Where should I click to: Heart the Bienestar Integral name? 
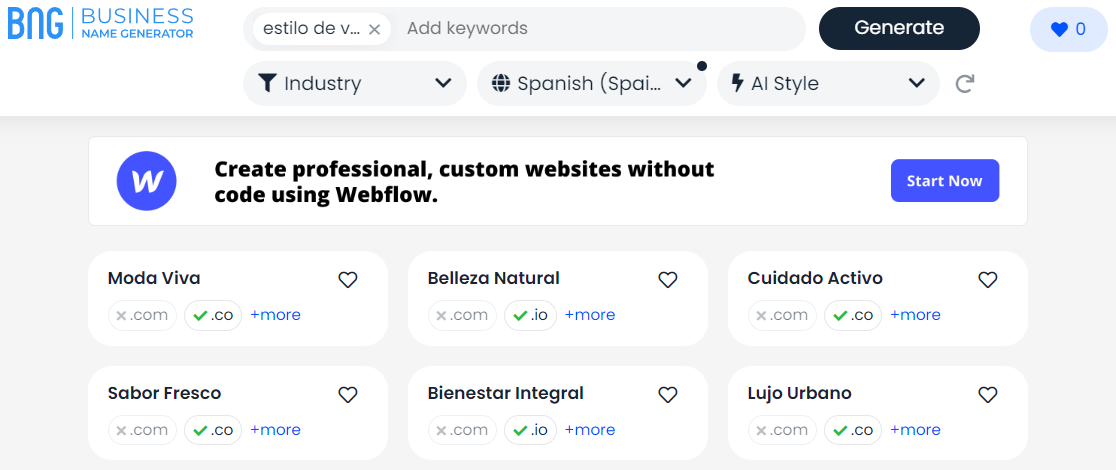668,395
